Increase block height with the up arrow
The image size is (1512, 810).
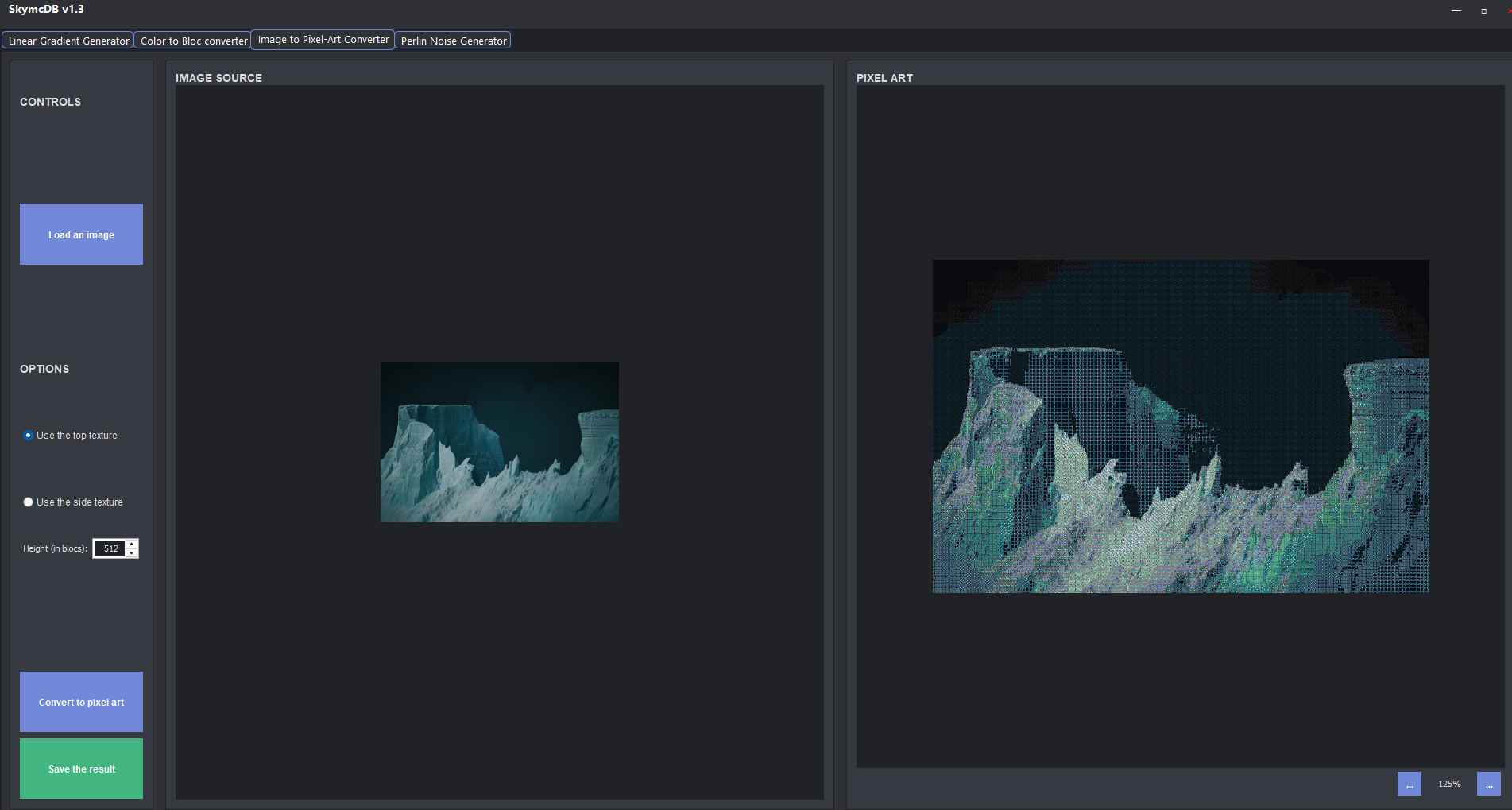tap(132, 544)
